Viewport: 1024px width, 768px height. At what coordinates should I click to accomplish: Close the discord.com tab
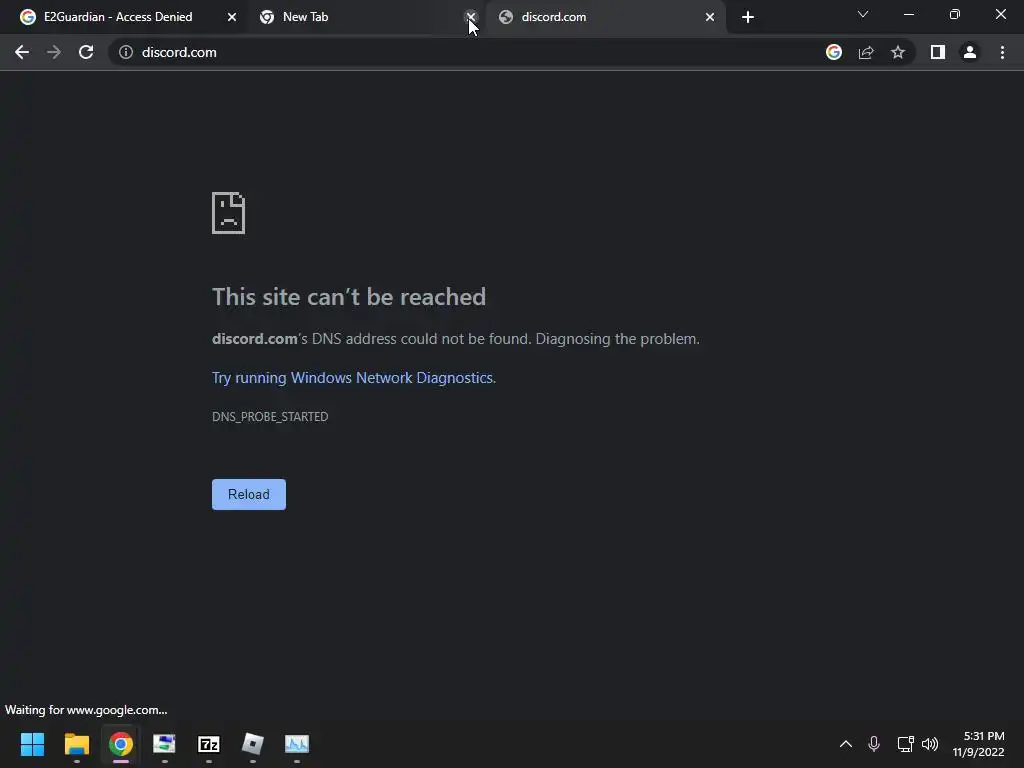pos(710,17)
